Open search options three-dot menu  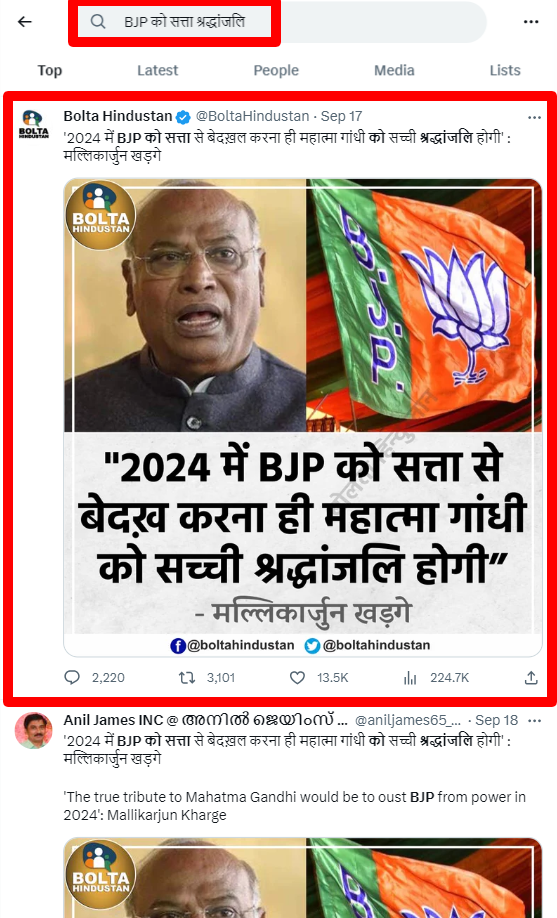[531, 22]
